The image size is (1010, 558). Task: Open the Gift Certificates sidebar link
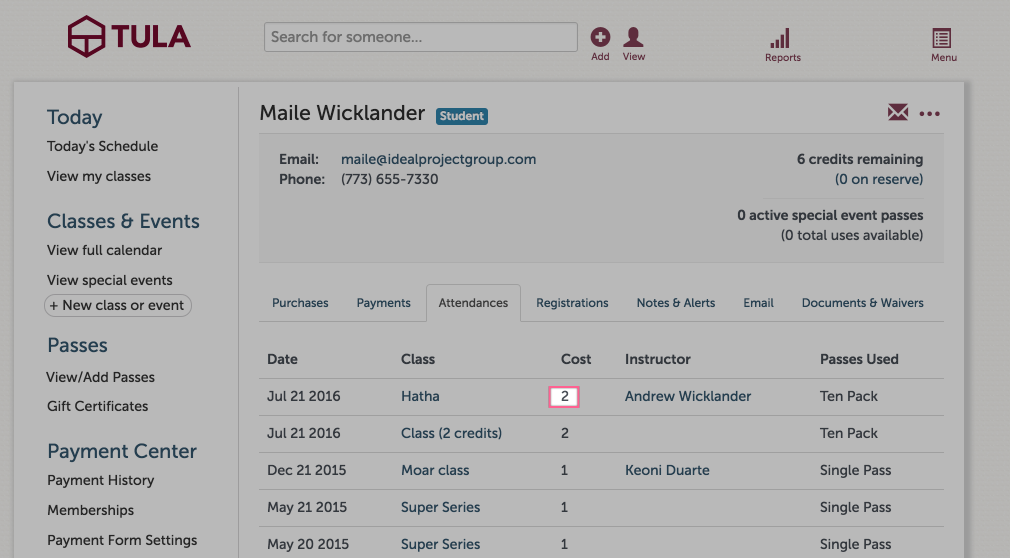[x=97, y=406]
